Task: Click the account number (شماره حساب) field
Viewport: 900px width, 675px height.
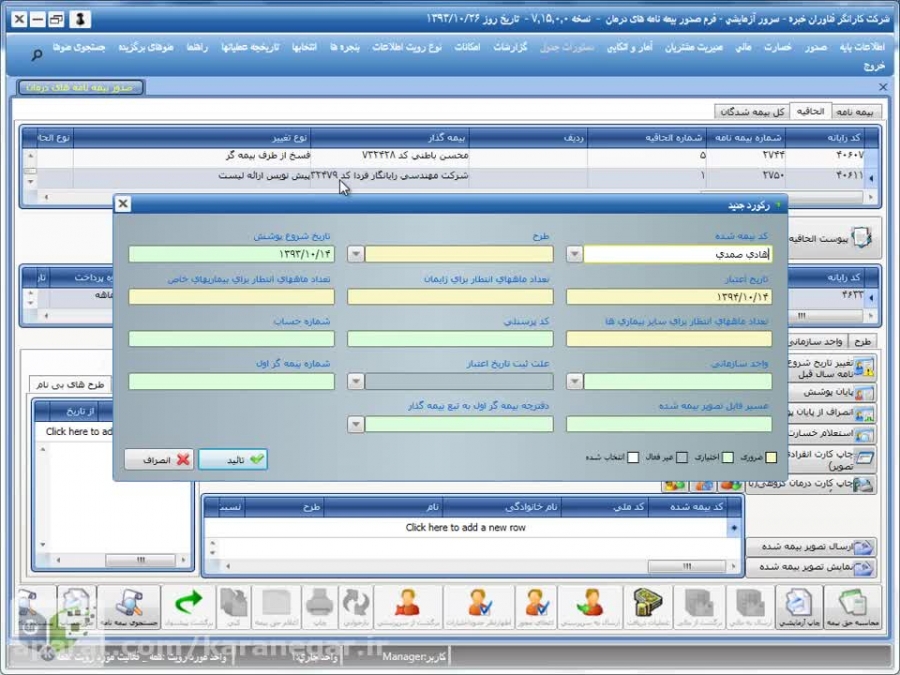Action: (x=230, y=339)
